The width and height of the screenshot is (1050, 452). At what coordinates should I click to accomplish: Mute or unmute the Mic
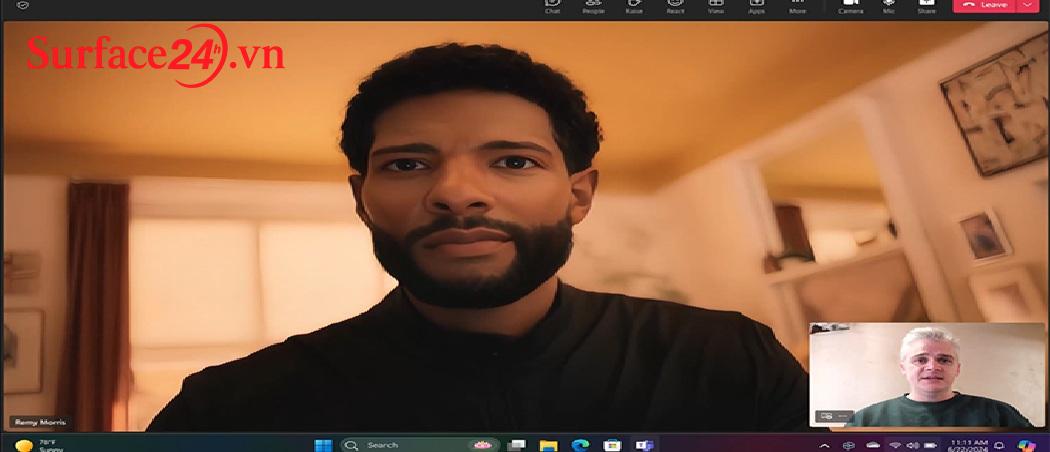(888, 6)
